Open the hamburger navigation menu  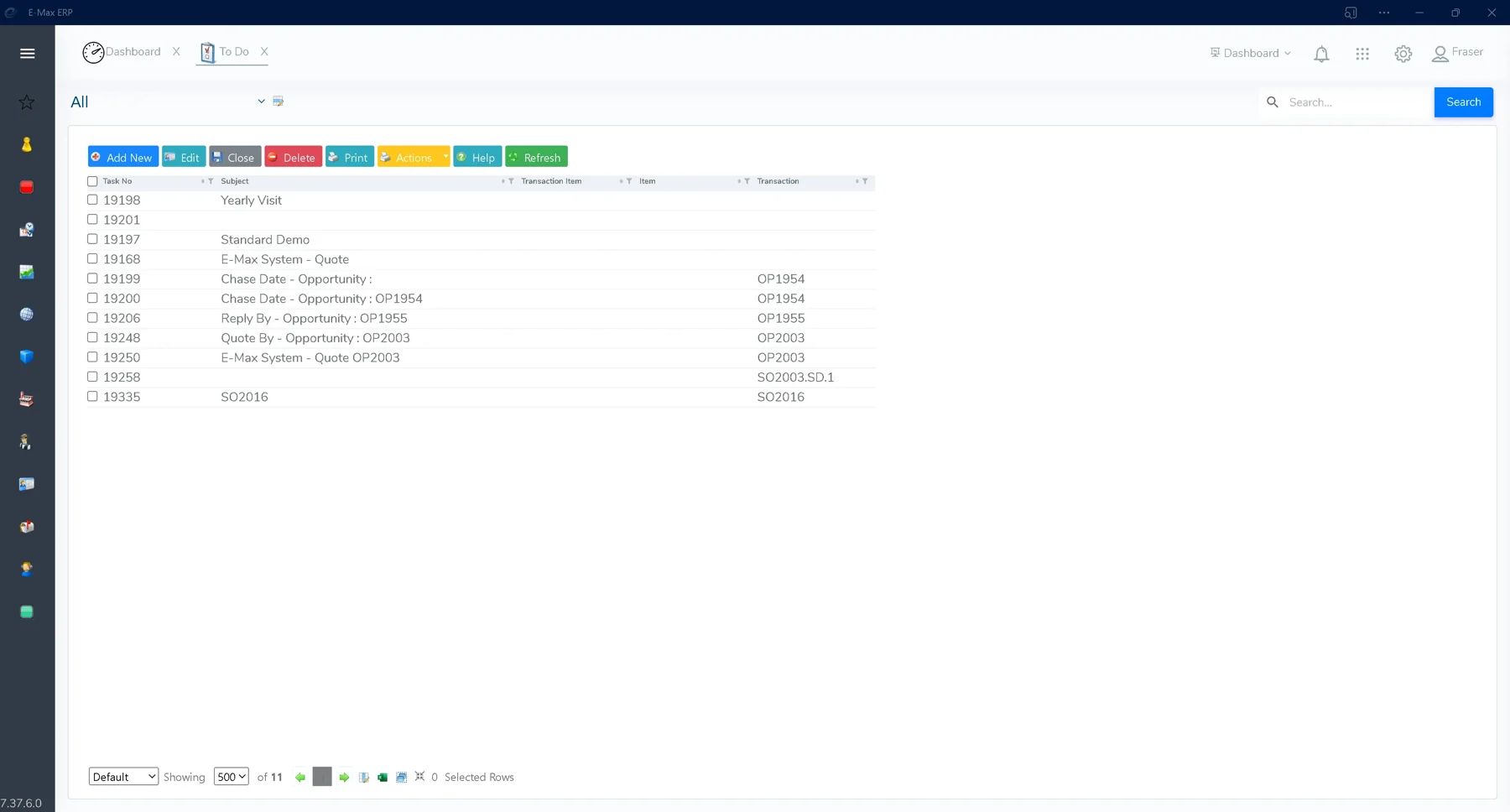click(x=27, y=54)
